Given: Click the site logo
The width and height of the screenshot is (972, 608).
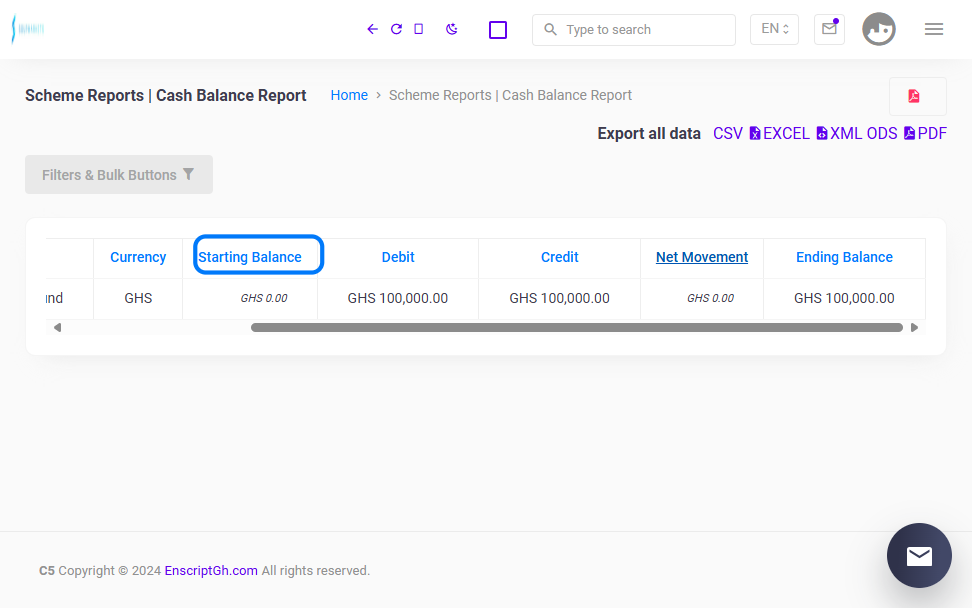Looking at the screenshot, I should pos(28,29).
